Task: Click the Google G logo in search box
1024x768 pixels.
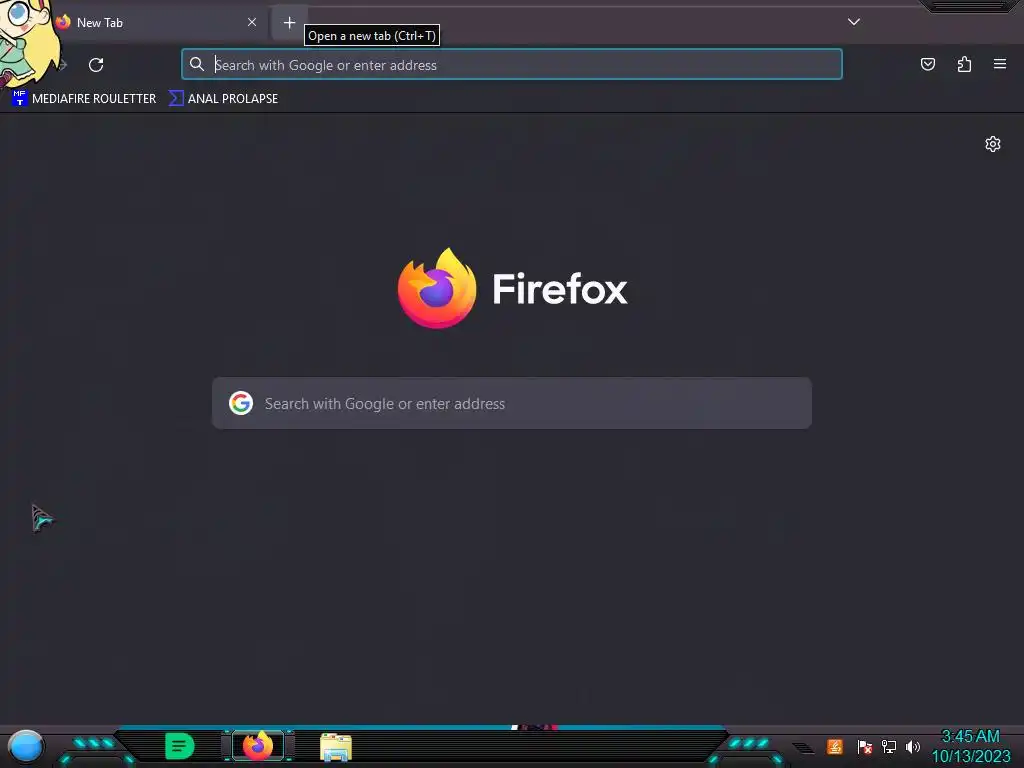Action: coord(241,404)
